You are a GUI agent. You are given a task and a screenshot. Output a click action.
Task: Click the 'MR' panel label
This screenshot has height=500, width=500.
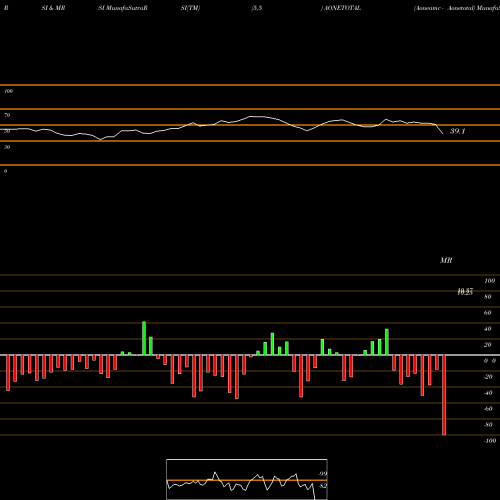tap(446, 260)
